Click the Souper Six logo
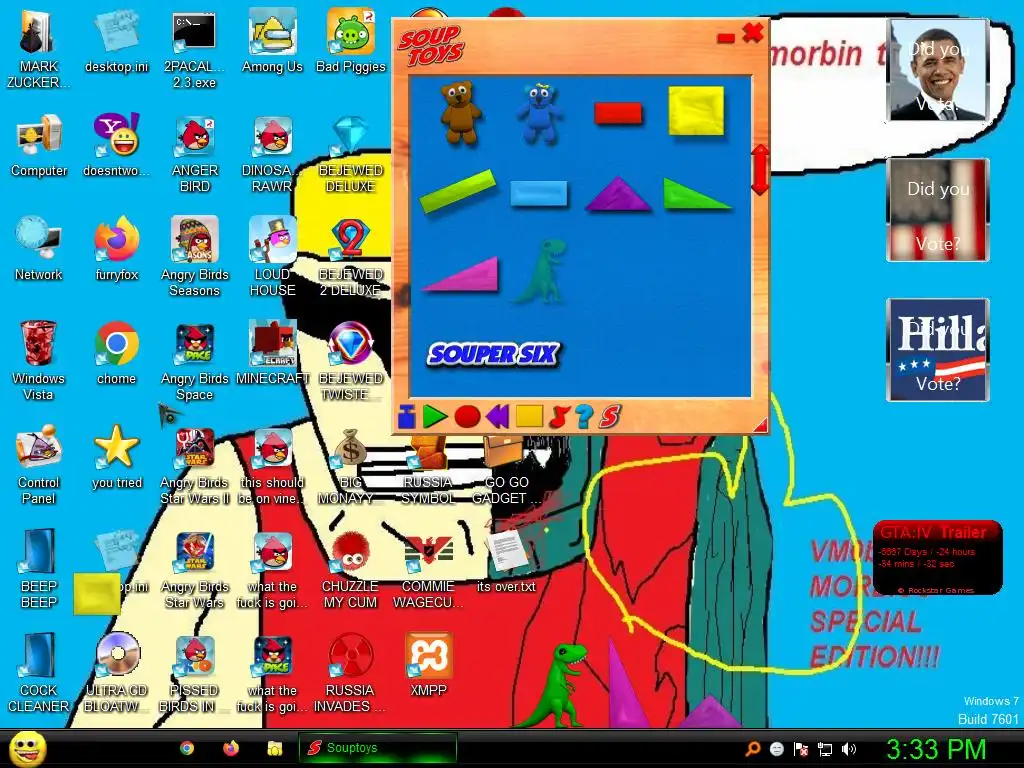Viewport: 1024px width, 768px height. click(493, 354)
